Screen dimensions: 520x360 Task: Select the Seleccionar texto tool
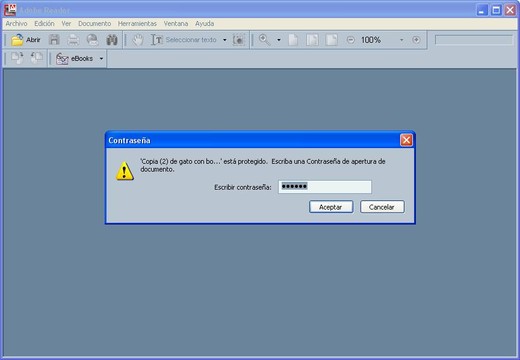(184, 40)
